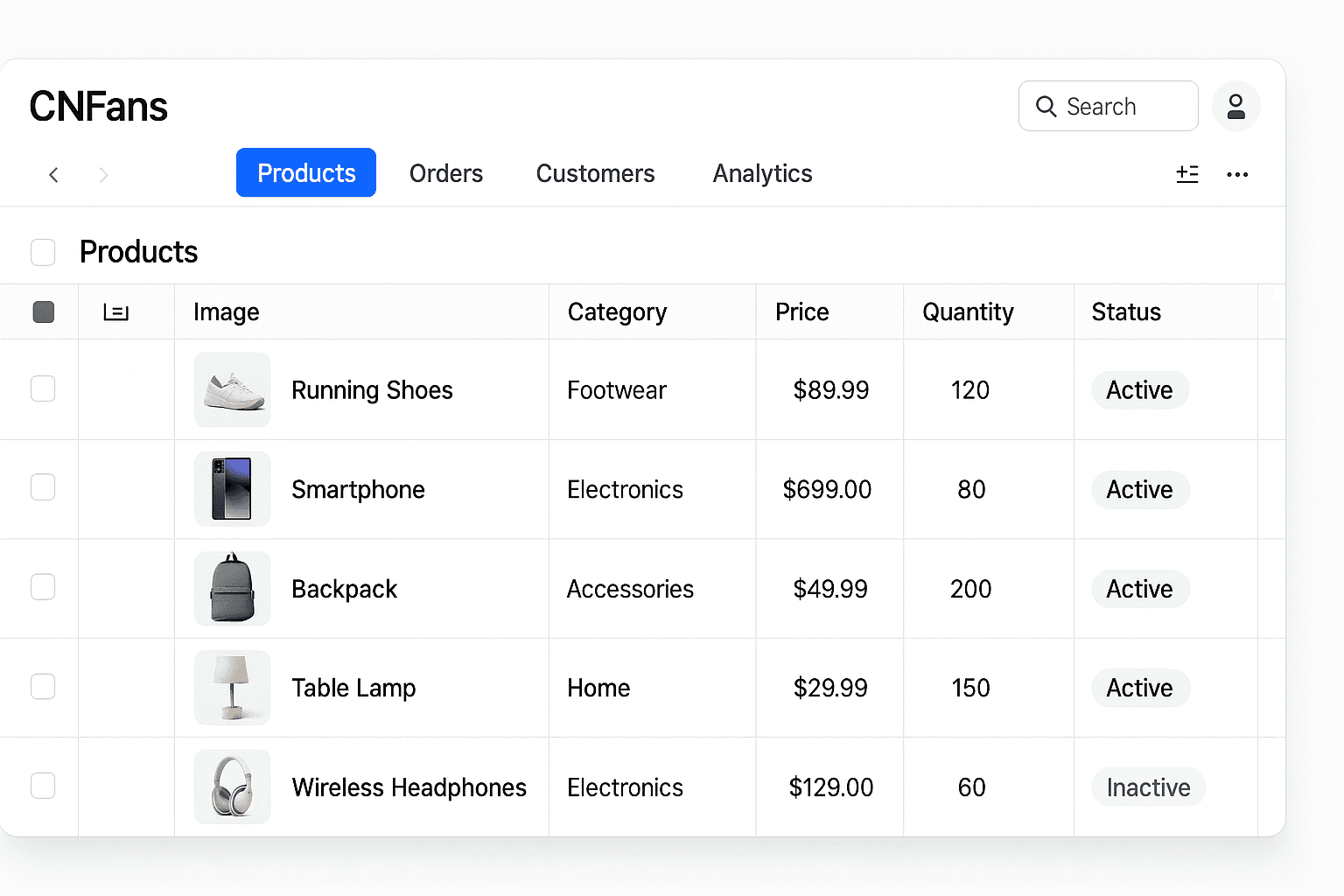Image resolution: width=1344 pixels, height=896 pixels.
Task: Click the magnifying glass search icon
Action: point(1046,107)
